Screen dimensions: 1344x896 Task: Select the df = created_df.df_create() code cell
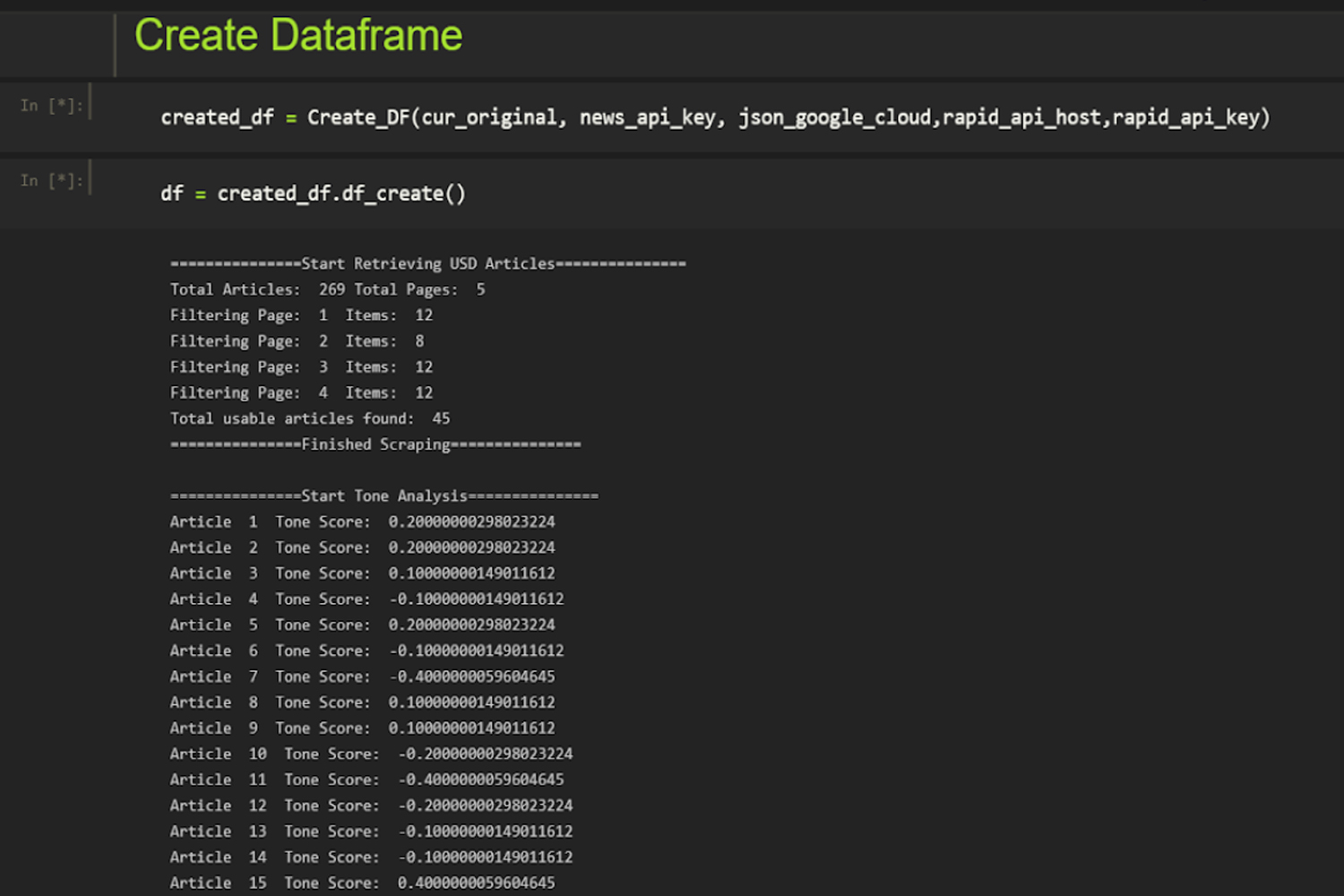(313, 194)
